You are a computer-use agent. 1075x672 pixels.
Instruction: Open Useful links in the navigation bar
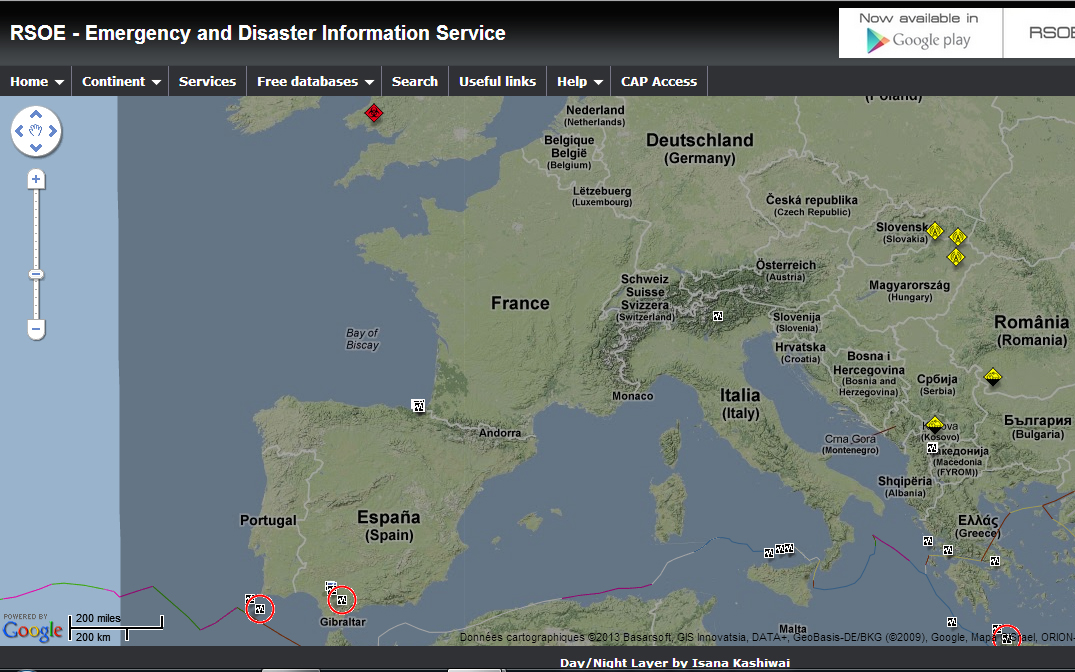(497, 81)
